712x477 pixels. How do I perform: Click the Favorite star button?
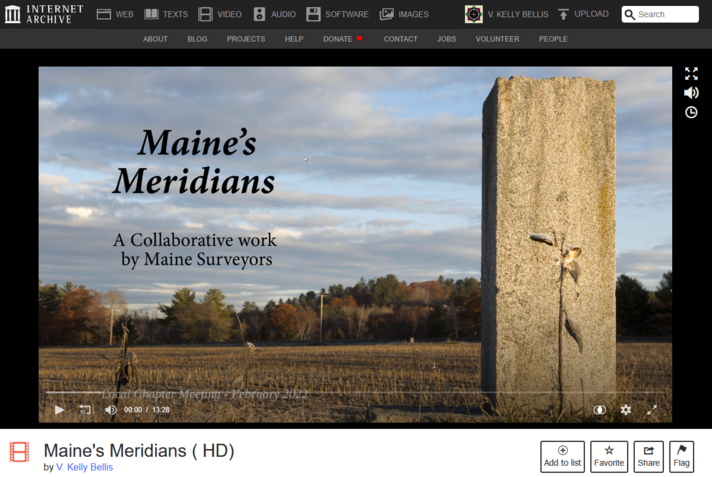[609, 456]
